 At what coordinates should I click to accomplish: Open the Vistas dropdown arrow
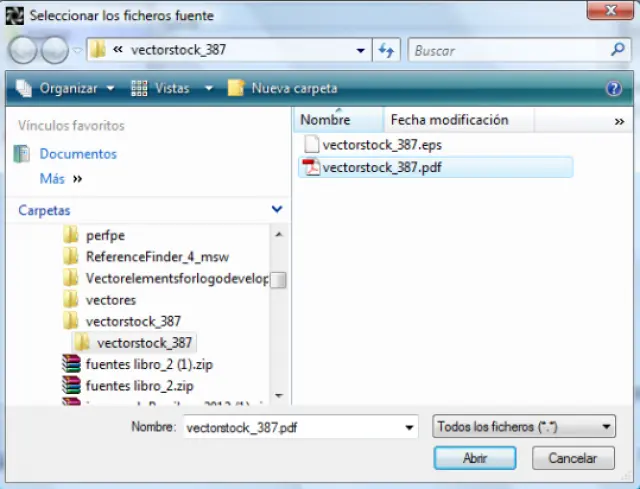209,88
